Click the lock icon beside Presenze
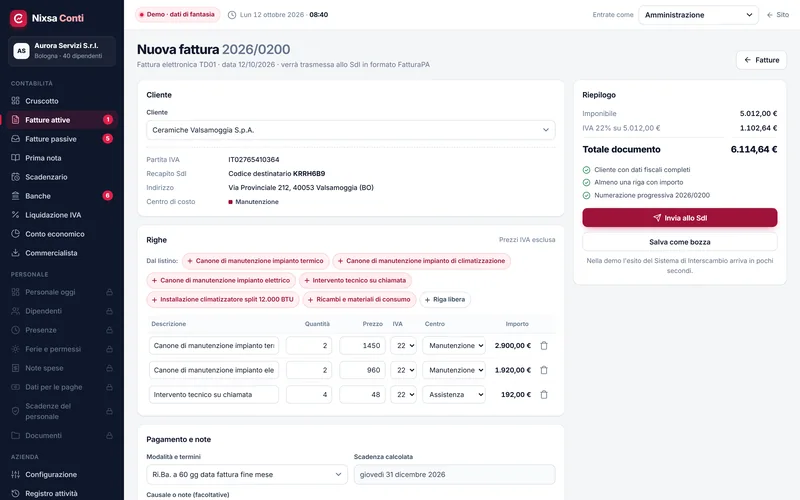The width and height of the screenshot is (800, 500). pyautogui.click(x=109, y=330)
